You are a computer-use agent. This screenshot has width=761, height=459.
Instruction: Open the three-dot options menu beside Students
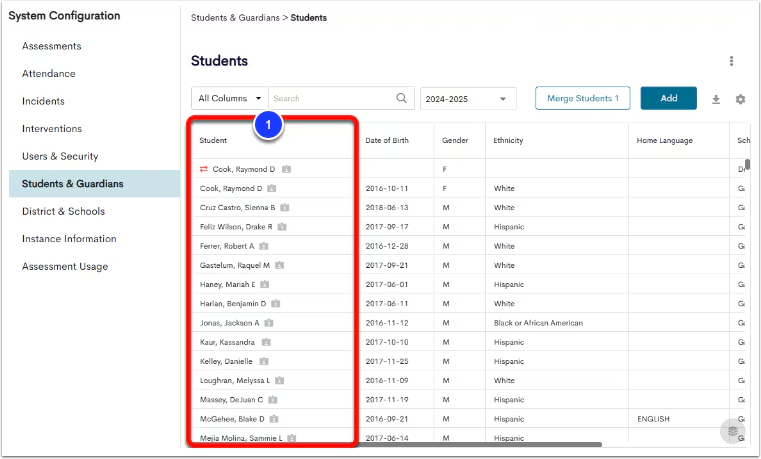pos(731,61)
